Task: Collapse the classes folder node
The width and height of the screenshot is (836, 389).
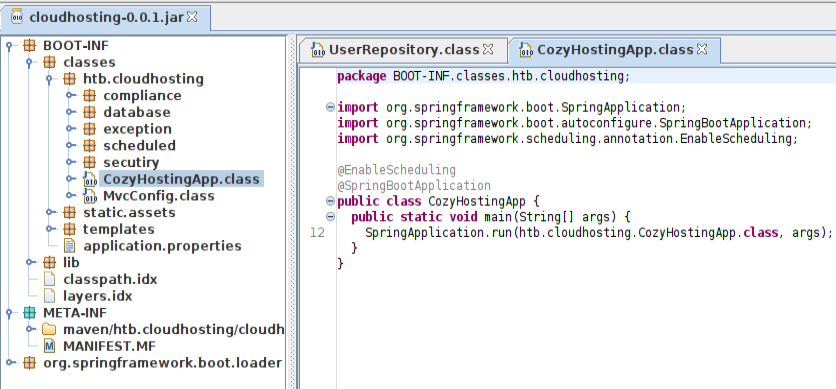Action: coord(29,62)
